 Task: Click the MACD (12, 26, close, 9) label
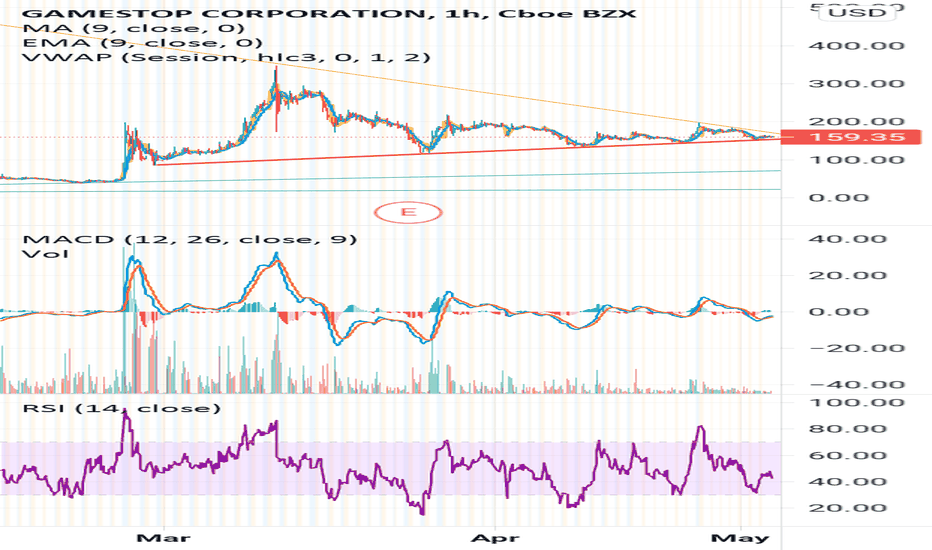tap(190, 239)
